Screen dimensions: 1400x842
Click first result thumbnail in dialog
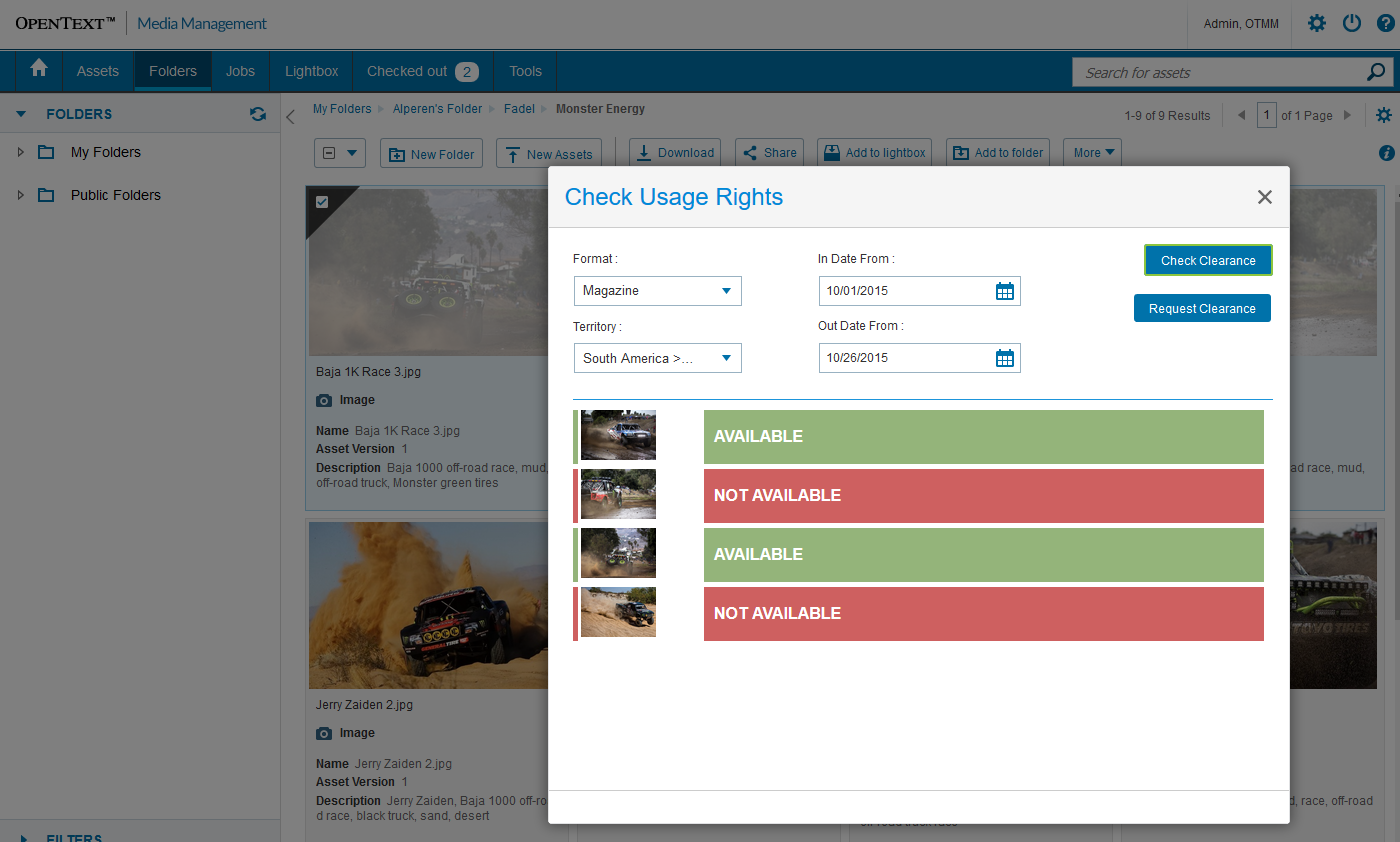pos(618,435)
